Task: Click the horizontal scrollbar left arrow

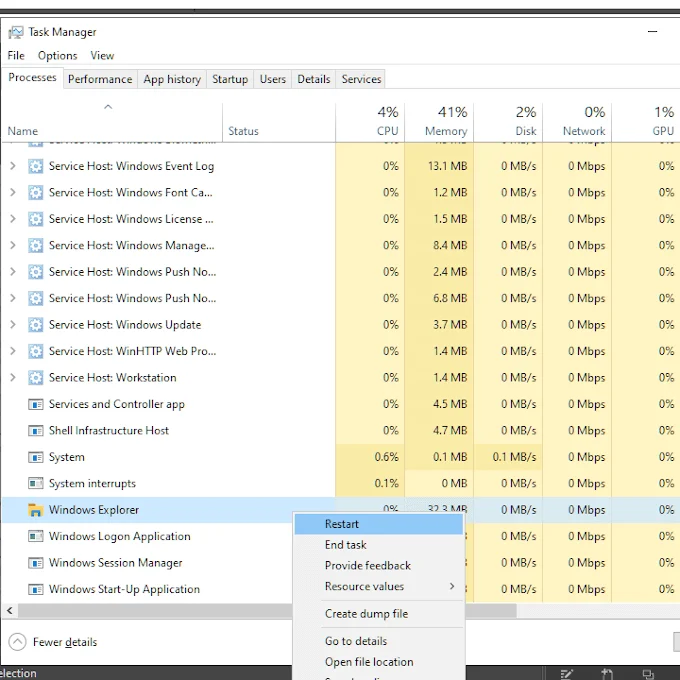Action: coord(10,611)
